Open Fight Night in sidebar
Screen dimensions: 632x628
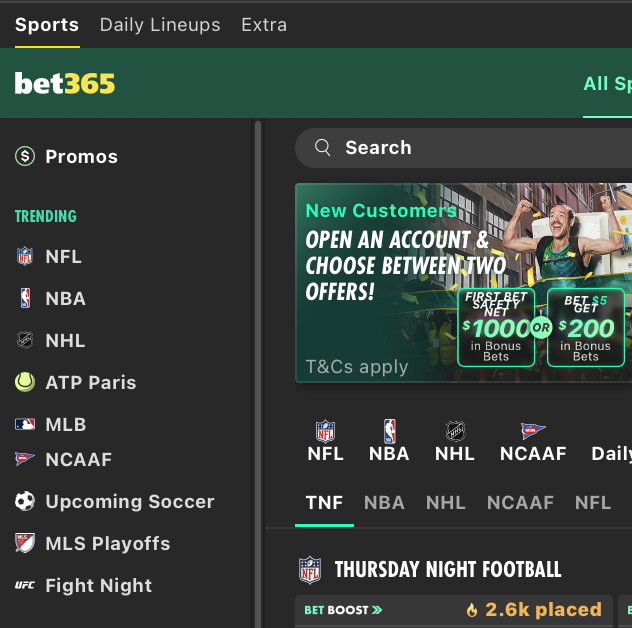click(98, 585)
